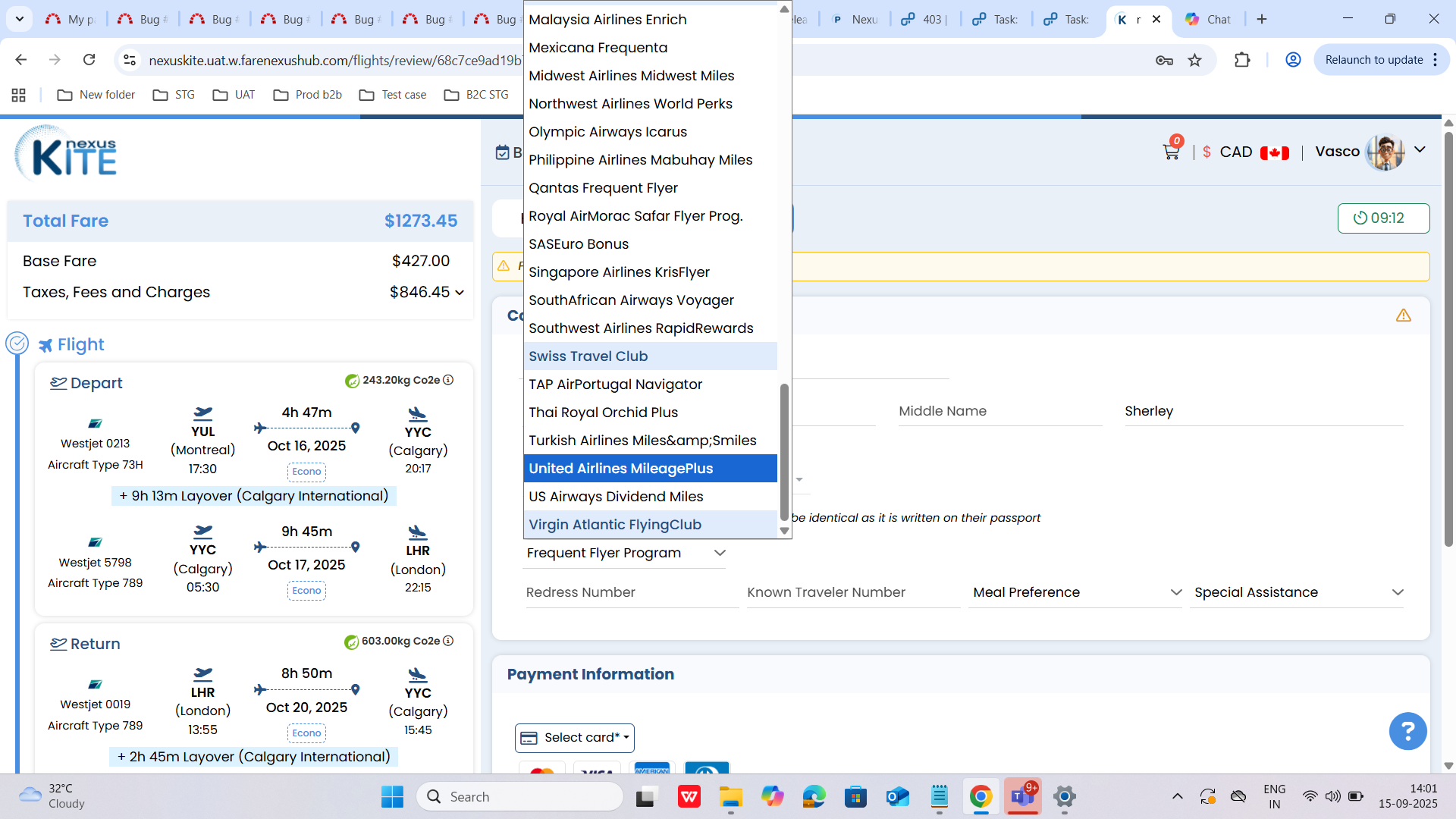Click the page vertical scrollbar
Viewport: 1456px width, 819px height.
1448,339
